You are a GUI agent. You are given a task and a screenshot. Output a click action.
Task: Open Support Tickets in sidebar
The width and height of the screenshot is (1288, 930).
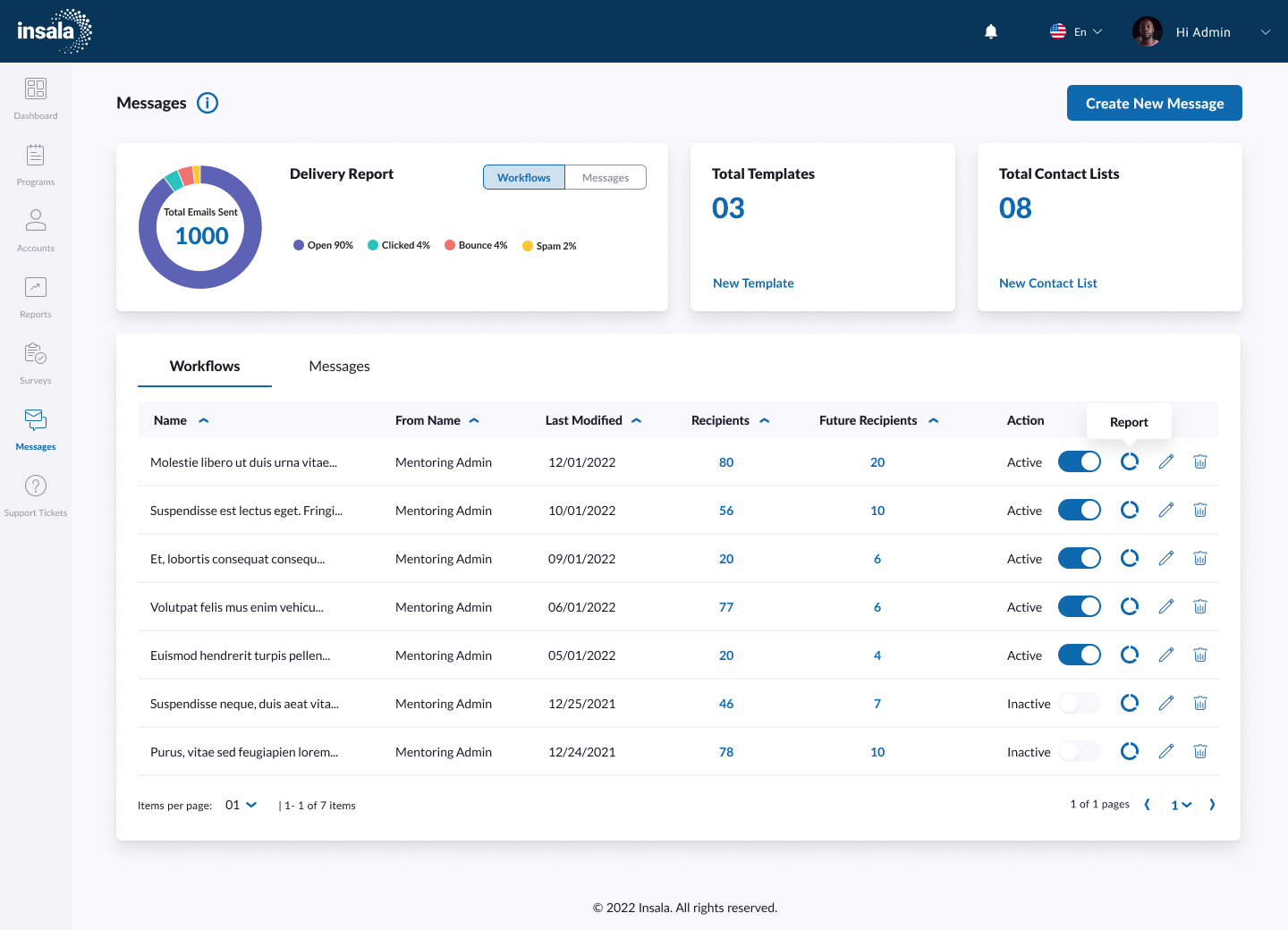pos(36,495)
